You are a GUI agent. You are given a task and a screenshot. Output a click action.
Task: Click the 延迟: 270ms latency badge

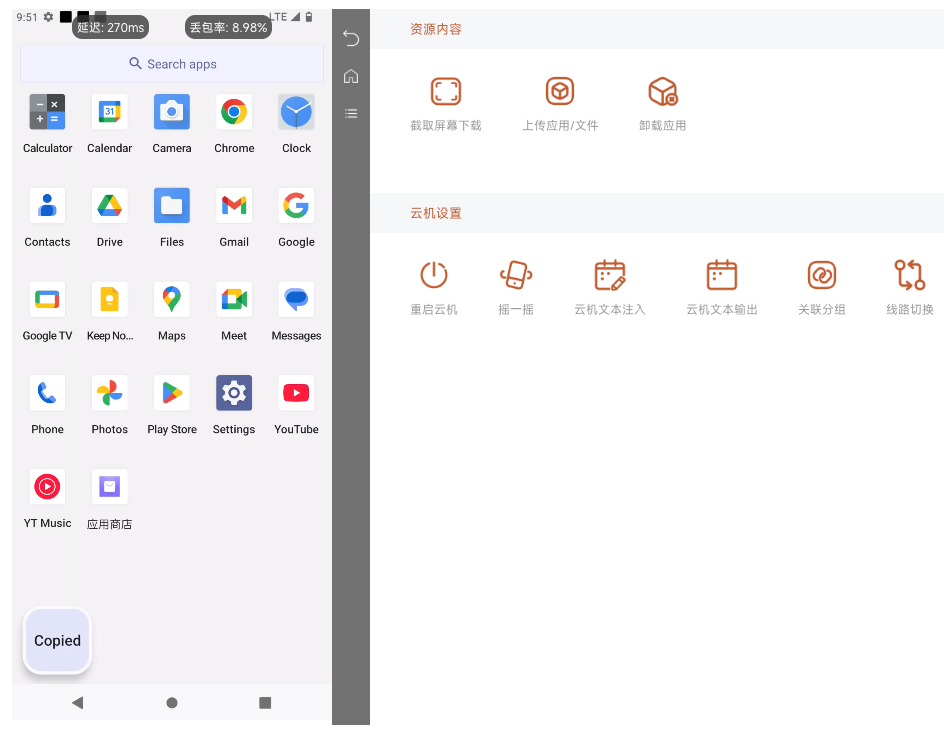[111, 27]
